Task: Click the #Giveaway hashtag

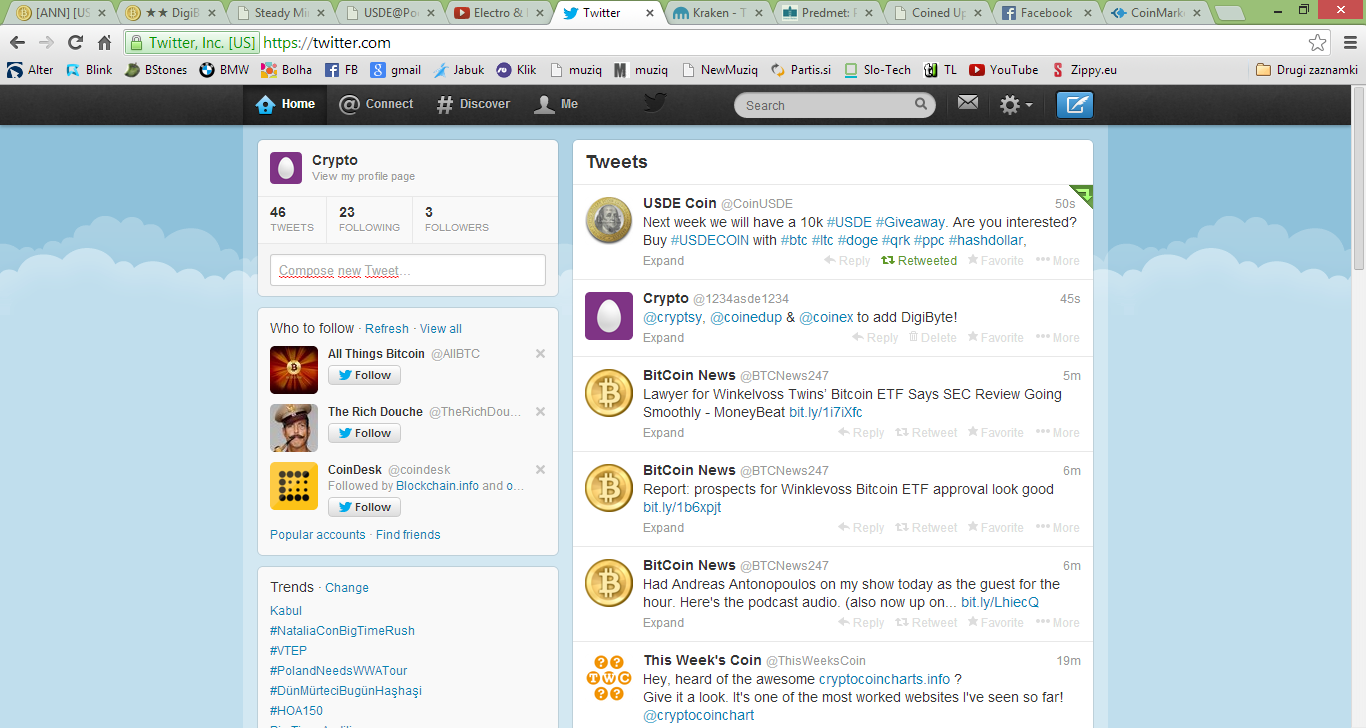Action: [910, 222]
